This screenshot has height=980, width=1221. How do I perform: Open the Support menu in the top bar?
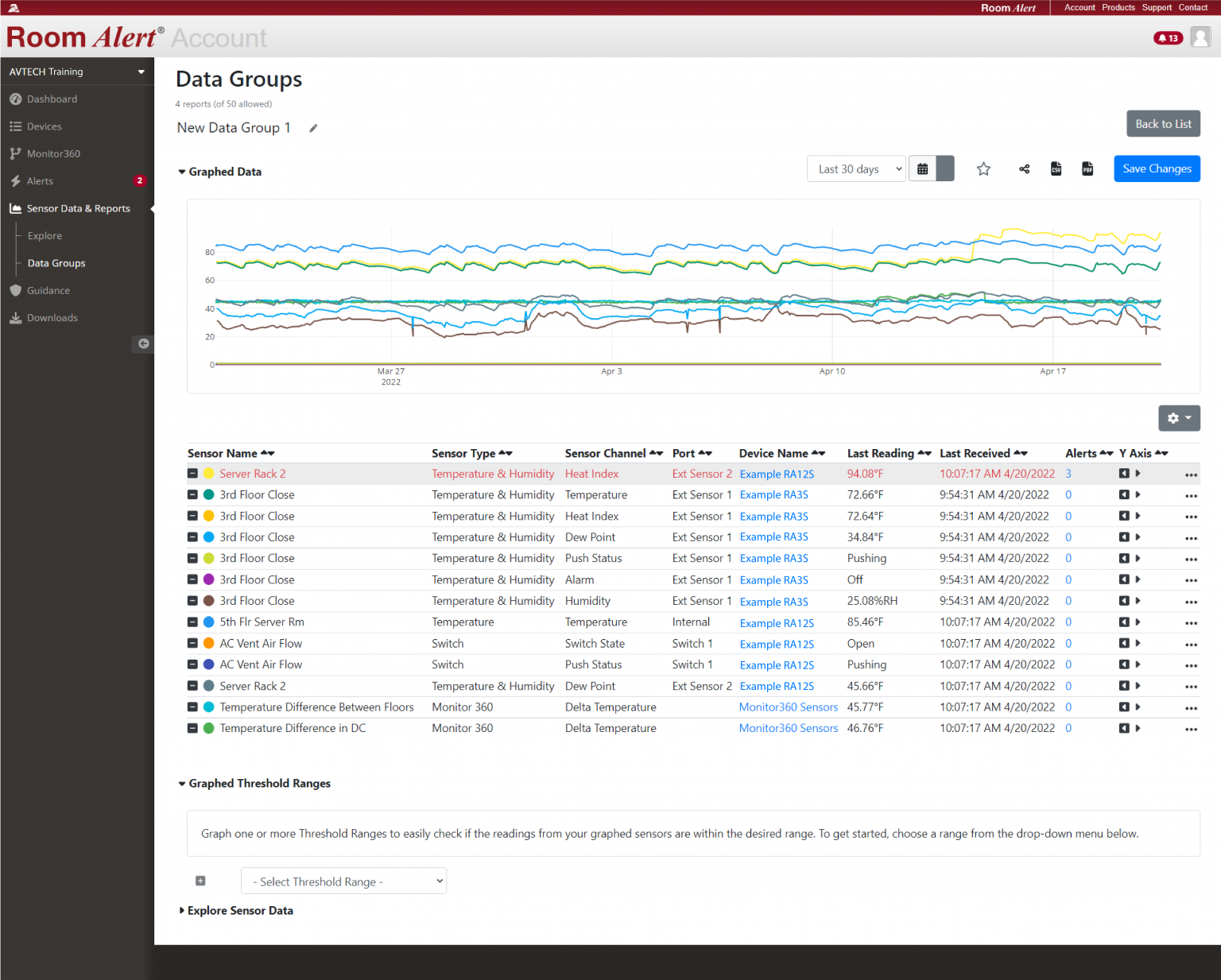pyautogui.click(x=1157, y=7)
